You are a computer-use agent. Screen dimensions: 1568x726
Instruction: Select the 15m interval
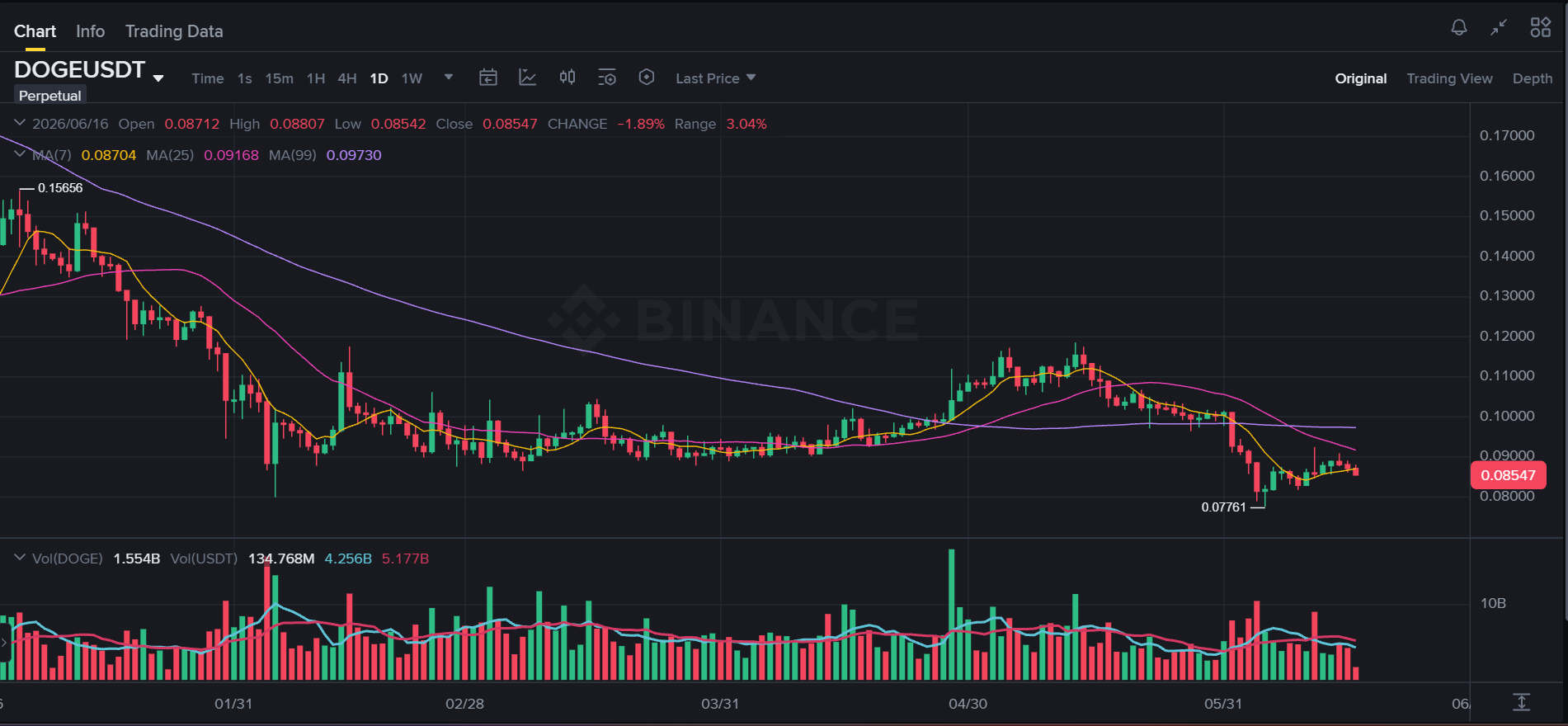tap(279, 78)
